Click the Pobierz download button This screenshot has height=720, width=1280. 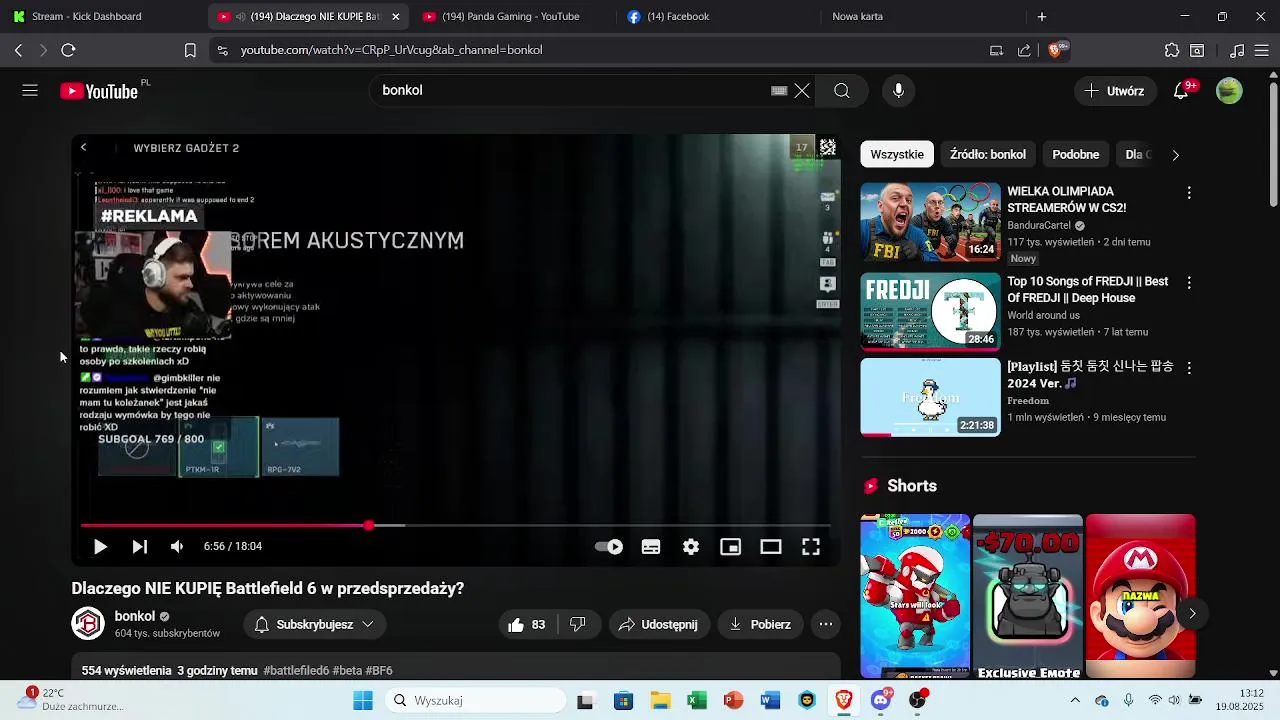pos(761,624)
